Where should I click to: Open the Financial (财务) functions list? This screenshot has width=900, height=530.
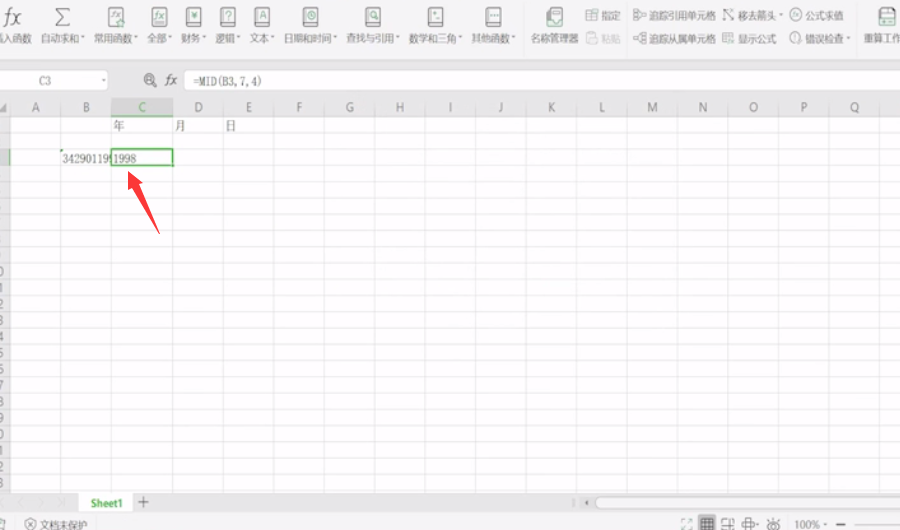point(193,25)
